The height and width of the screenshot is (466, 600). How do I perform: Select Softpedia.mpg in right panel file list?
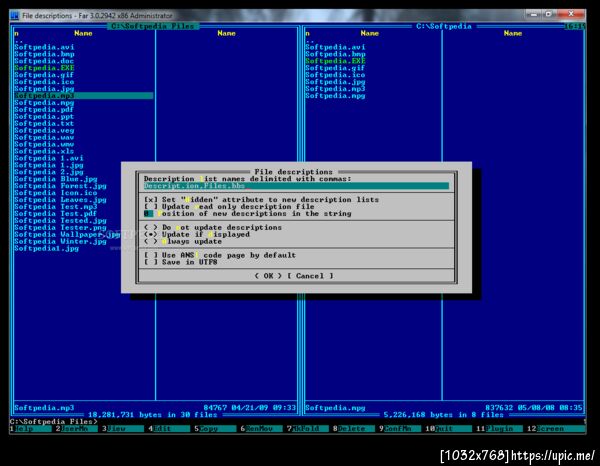coord(335,96)
